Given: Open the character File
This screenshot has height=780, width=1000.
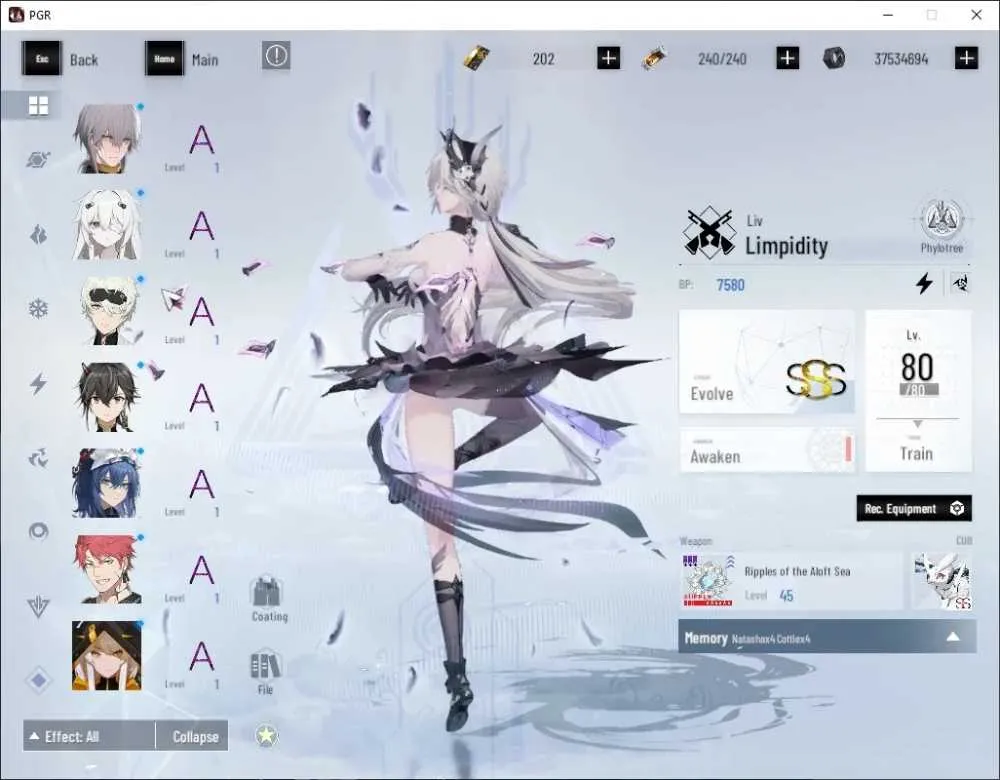Looking at the screenshot, I should pos(265,672).
